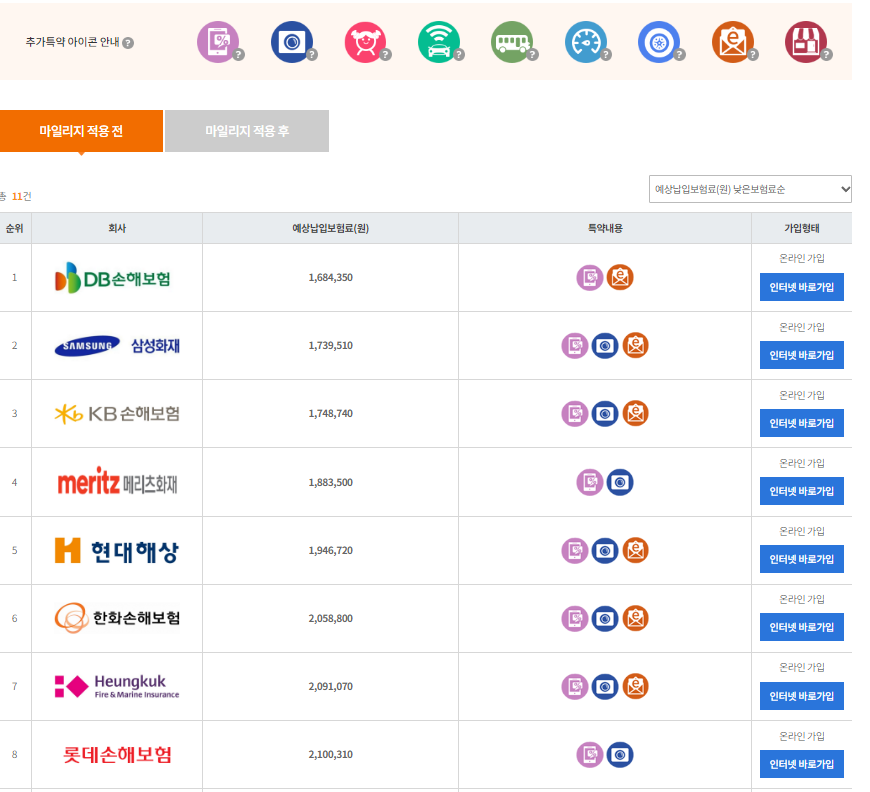This screenshot has height=792, width=870.
Task: Click blackbox camera icon in 메리츠화재 row
Action: click(x=620, y=482)
